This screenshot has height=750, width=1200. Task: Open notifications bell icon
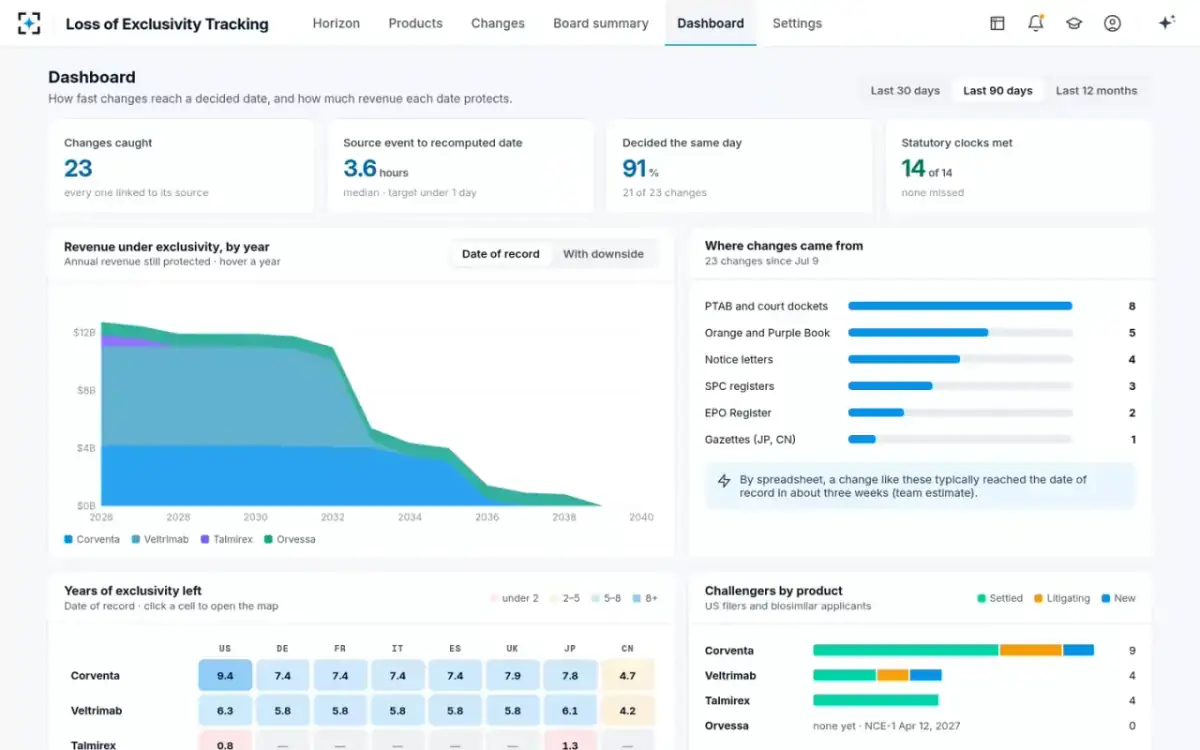click(x=1035, y=23)
